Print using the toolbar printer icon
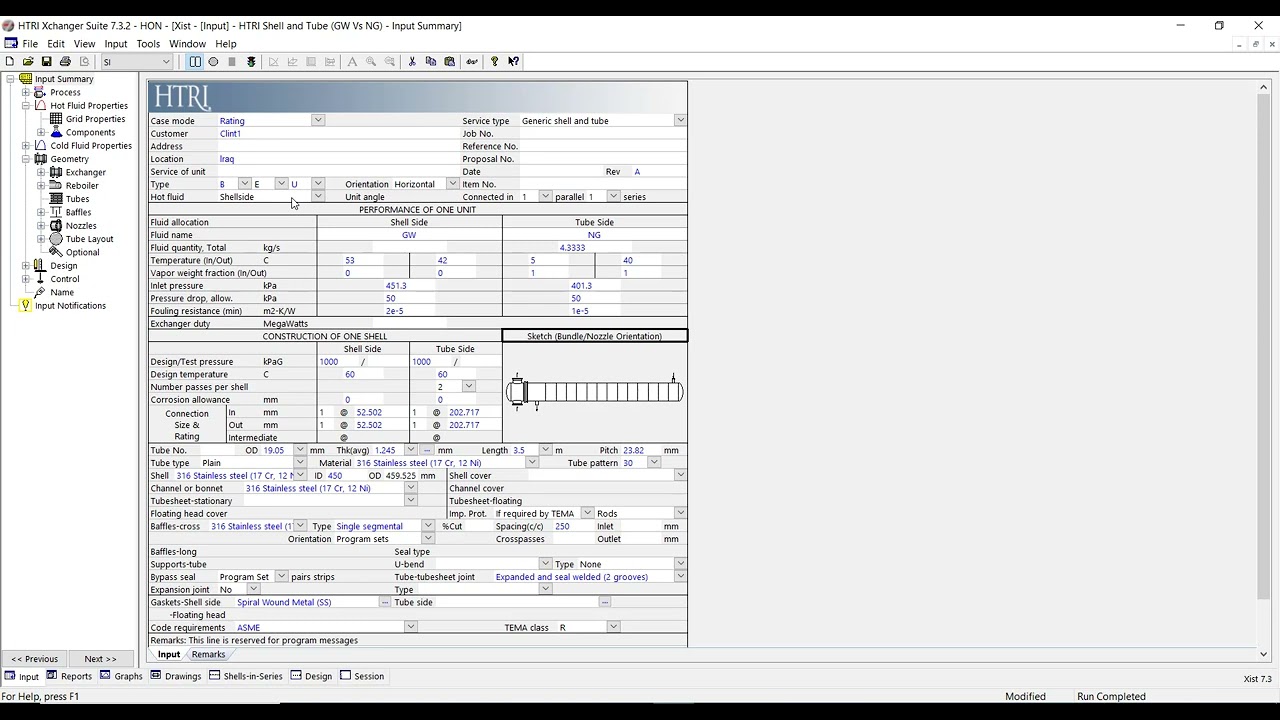 tap(65, 62)
